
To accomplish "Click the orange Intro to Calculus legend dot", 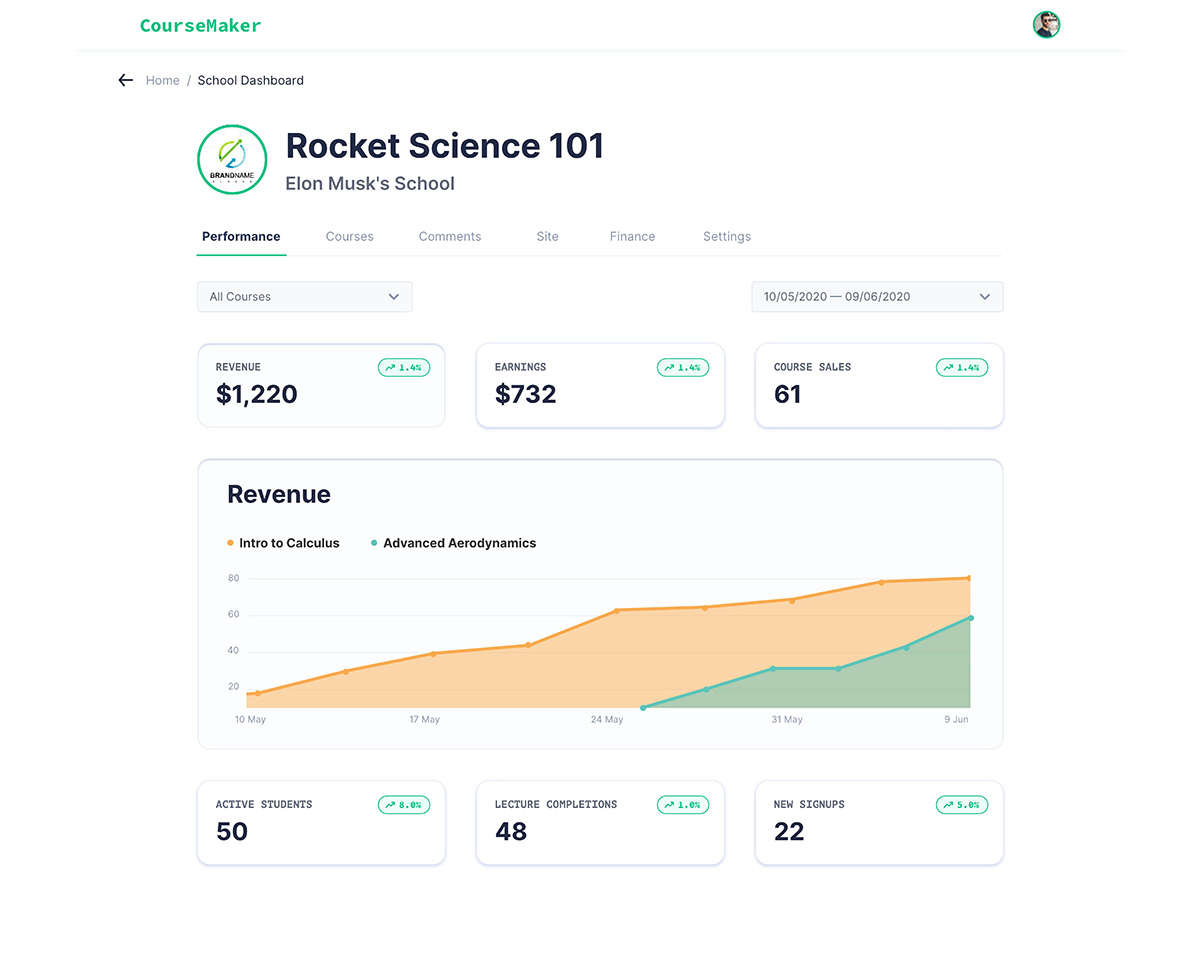I will 230,543.
